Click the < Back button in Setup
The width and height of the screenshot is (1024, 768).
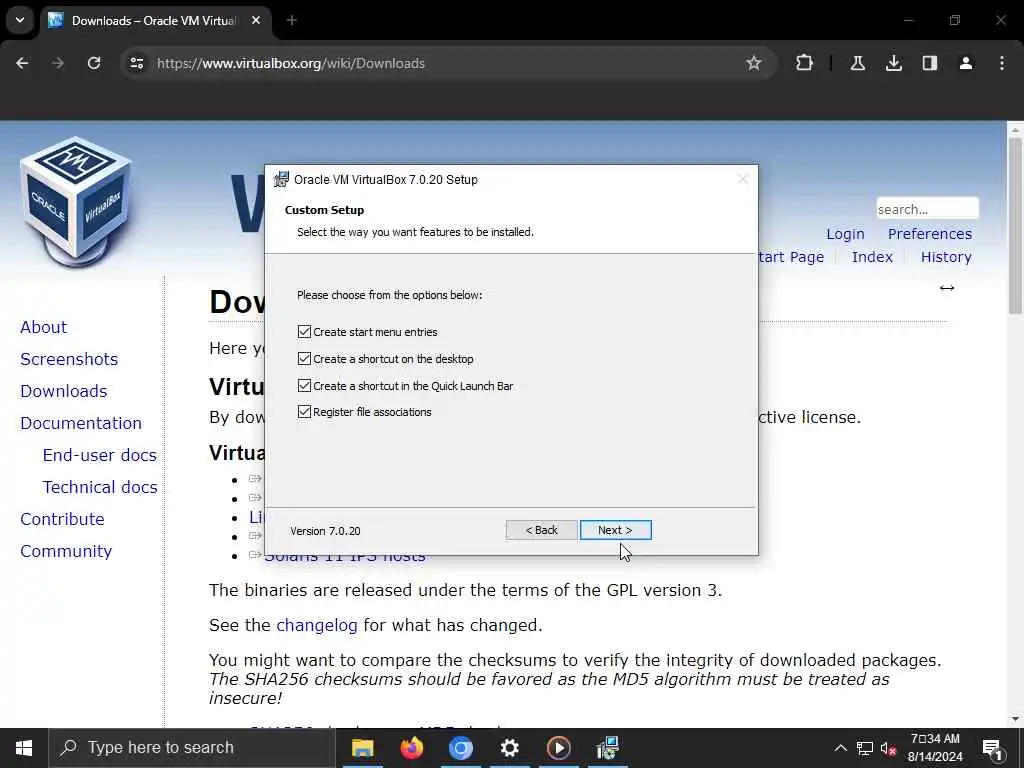pos(541,530)
